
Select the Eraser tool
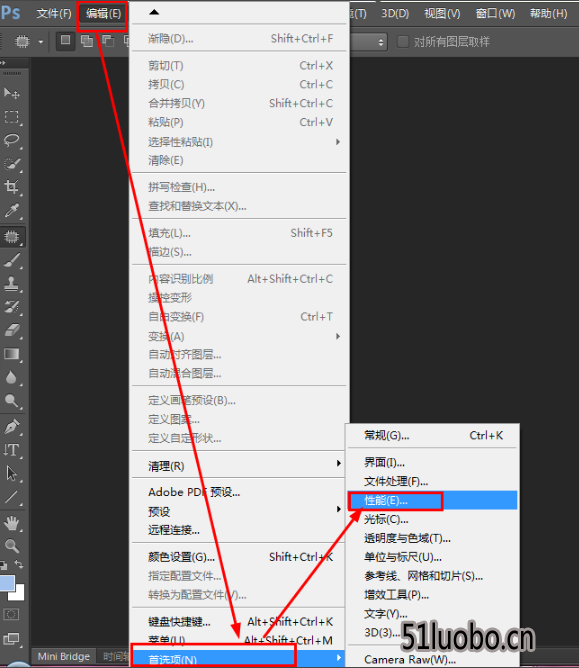12,331
